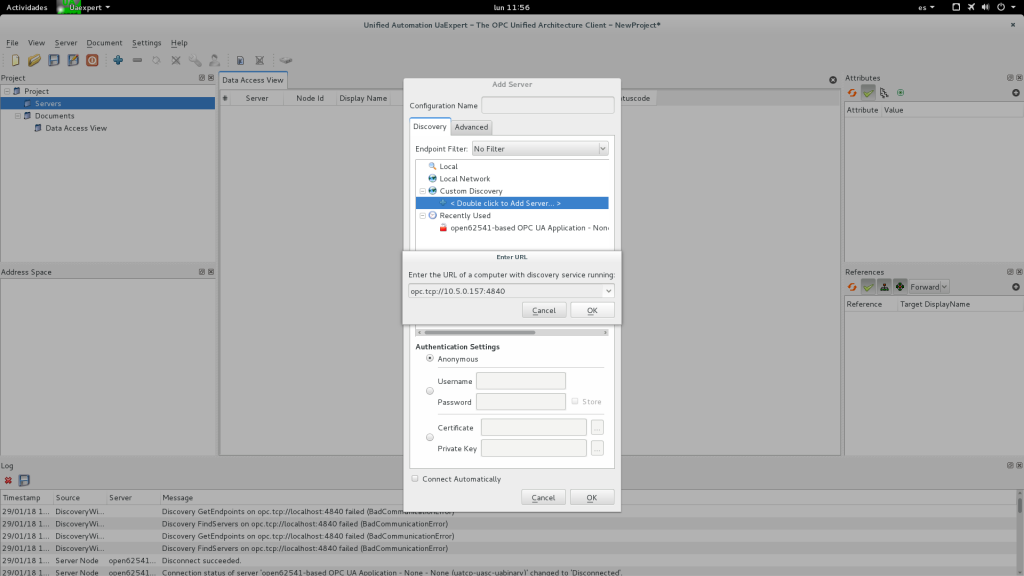
Task: Click the minus Remove Server icon
Action: [x=137, y=60]
